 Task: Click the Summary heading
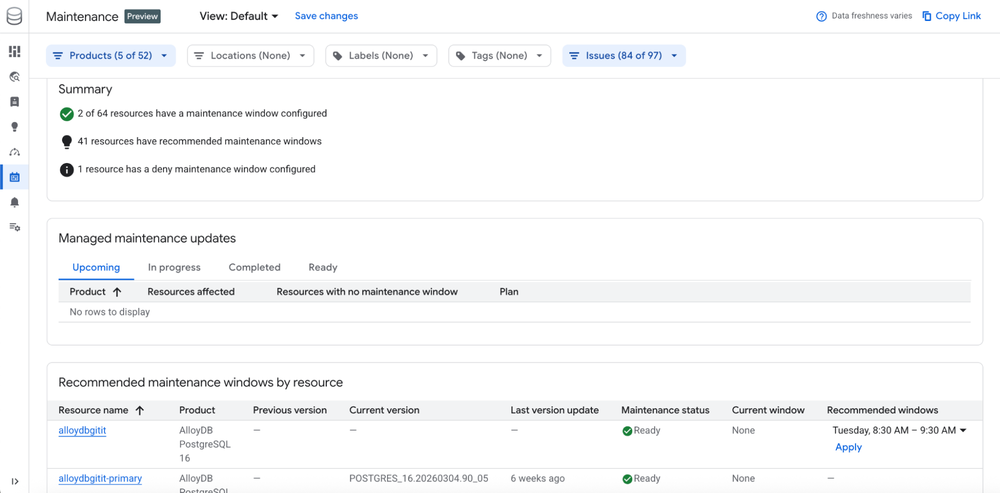85,89
